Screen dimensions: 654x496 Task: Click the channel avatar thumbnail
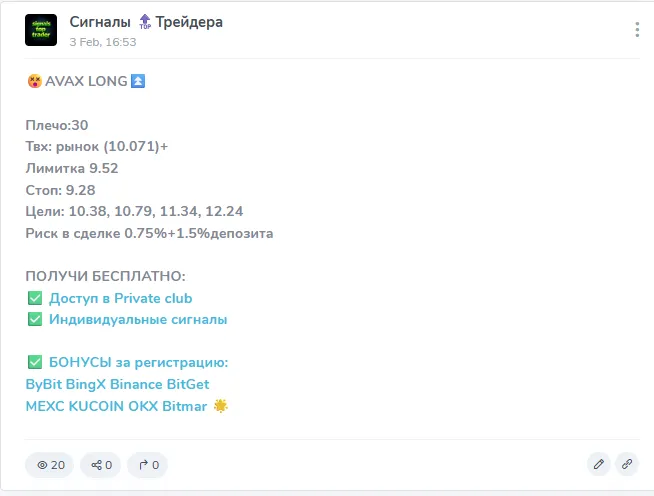[x=41, y=30]
